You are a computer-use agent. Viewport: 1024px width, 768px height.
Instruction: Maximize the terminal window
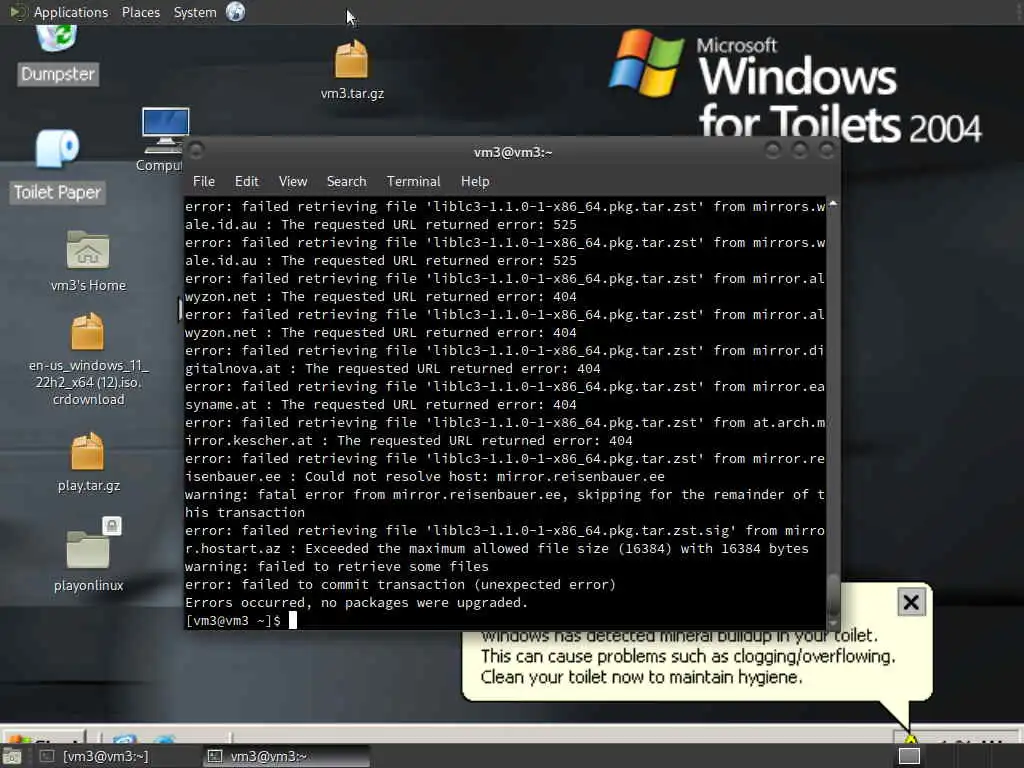(799, 151)
